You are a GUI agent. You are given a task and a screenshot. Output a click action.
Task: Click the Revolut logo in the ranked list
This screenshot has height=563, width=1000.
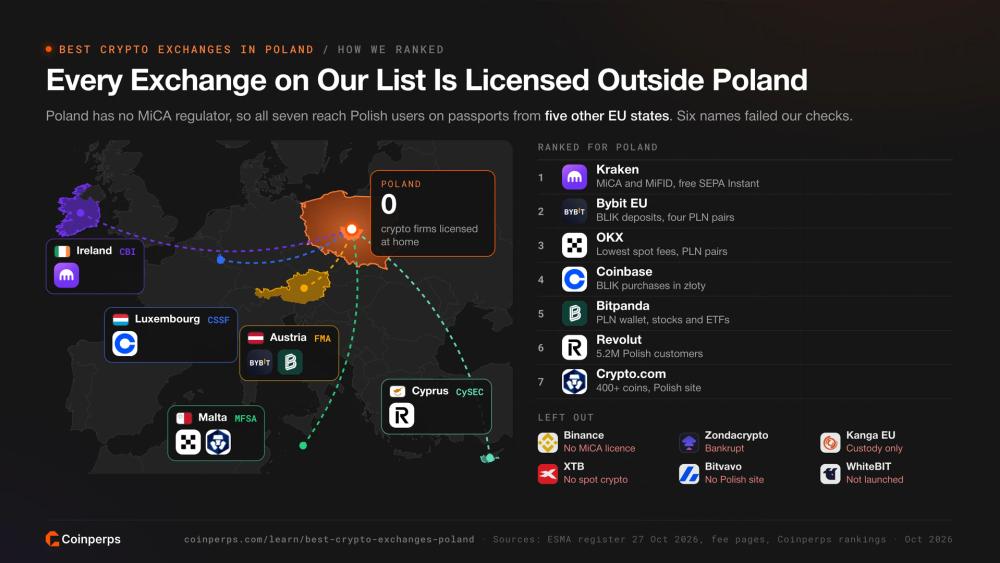pos(574,347)
